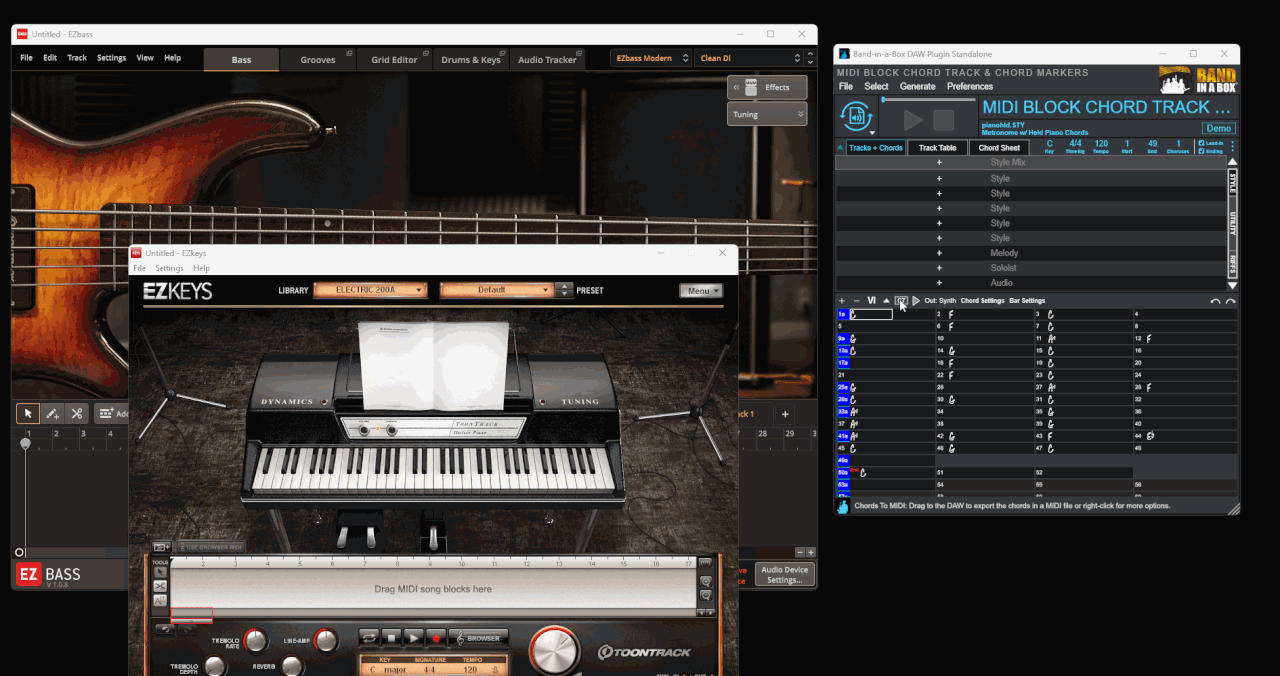Collapse the panel using the double-chevron beside Tracks + Chords
The image size is (1280, 676).
click(x=840, y=148)
